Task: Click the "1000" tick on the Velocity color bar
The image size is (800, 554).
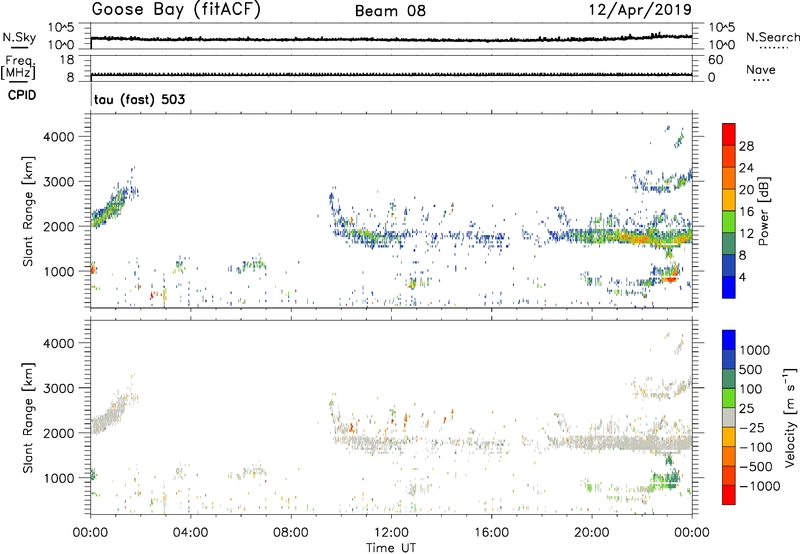Action: (x=755, y=350)
